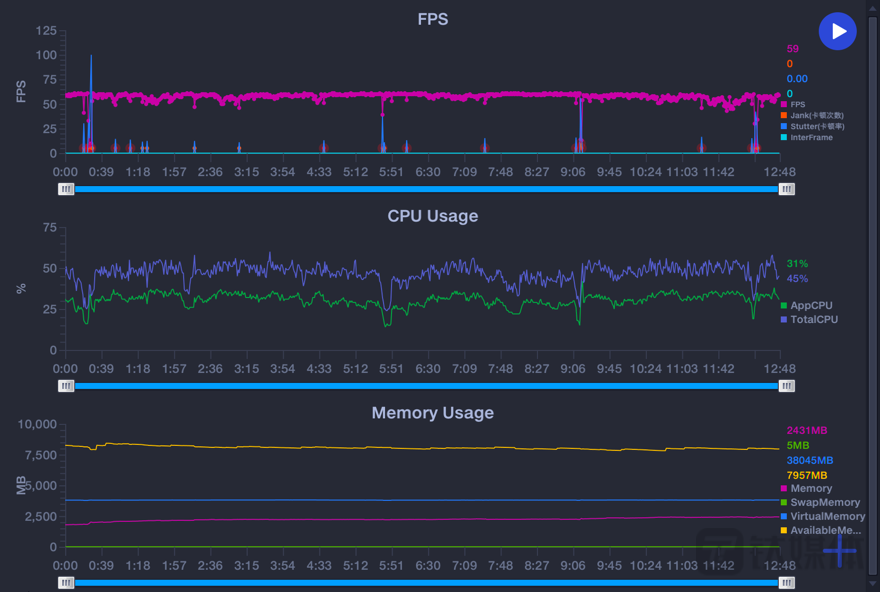Toggle the Stutter legend series
The width and height of the screenshot is (880, 592).
(812, 126)
